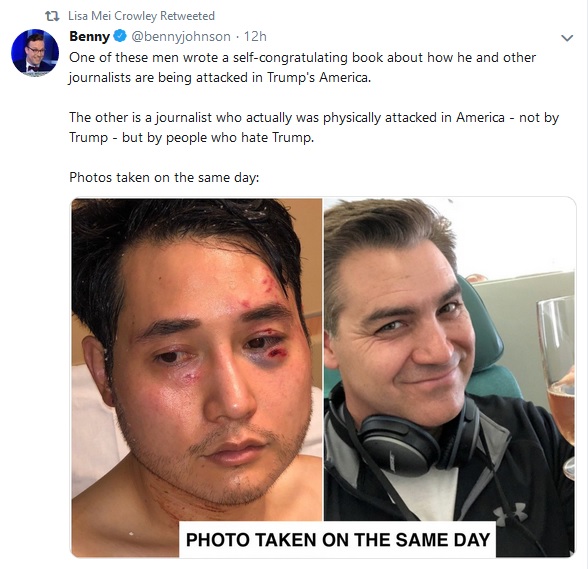
Task: Open the 12h timestamp link
Action: (255, 36)
